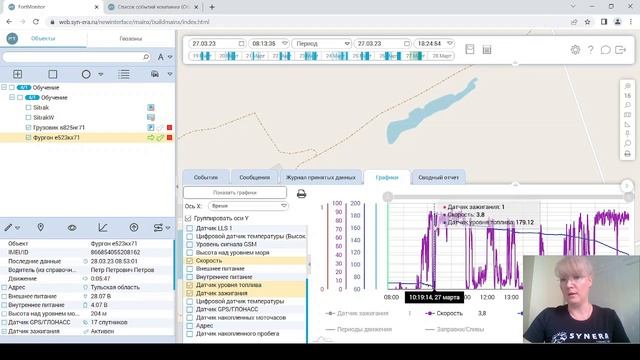Open the list view icon in objects toolbar
This screenshot has width=640, height=360.
124,74
